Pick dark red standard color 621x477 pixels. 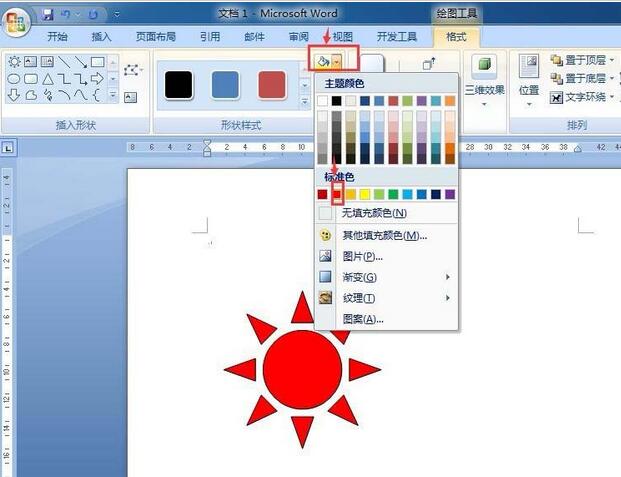click(x=322, y=194)
